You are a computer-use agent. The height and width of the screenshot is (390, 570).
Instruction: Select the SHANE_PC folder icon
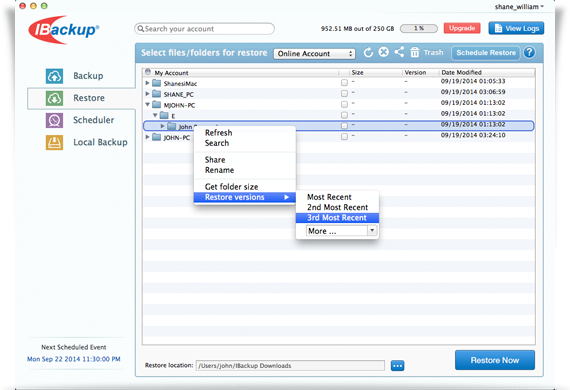pos(157,94)
